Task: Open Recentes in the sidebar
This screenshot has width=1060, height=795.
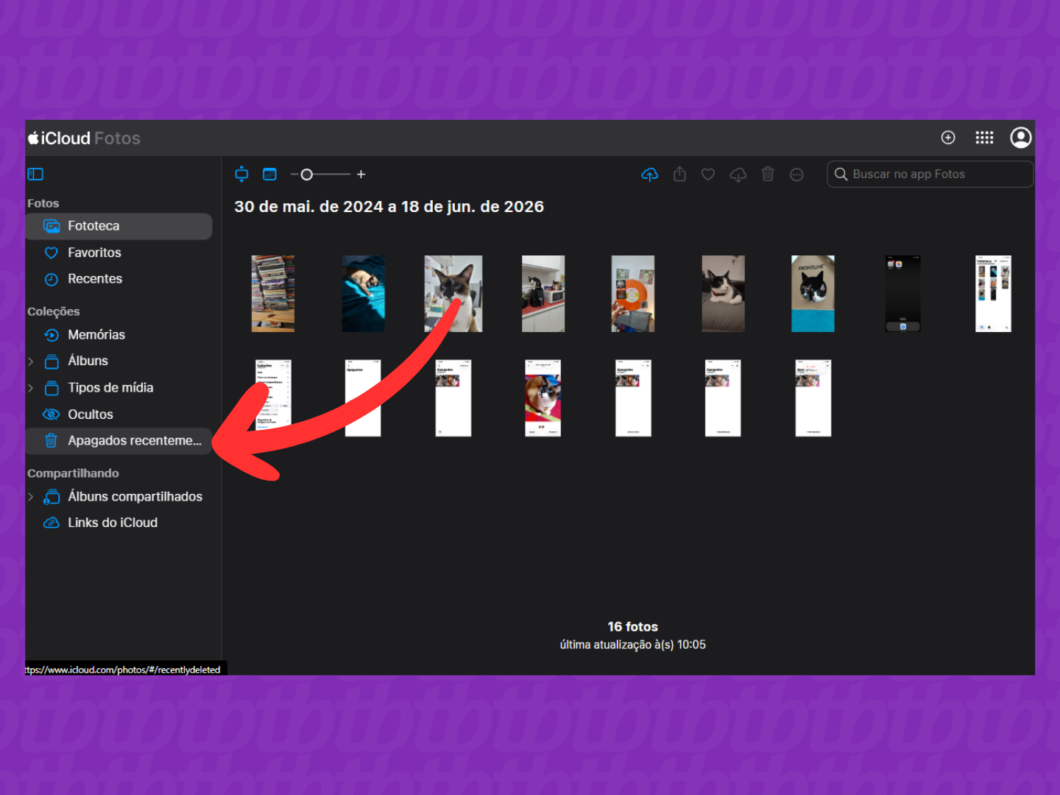Action: (95, 279)
